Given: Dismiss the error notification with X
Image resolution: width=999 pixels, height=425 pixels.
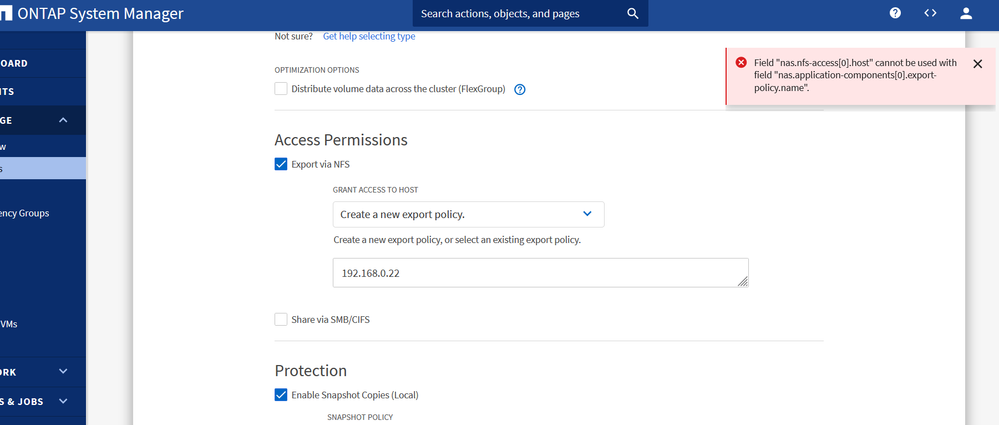Looking at the screenshot, I should pyautogui.click(x=977, y=63).
